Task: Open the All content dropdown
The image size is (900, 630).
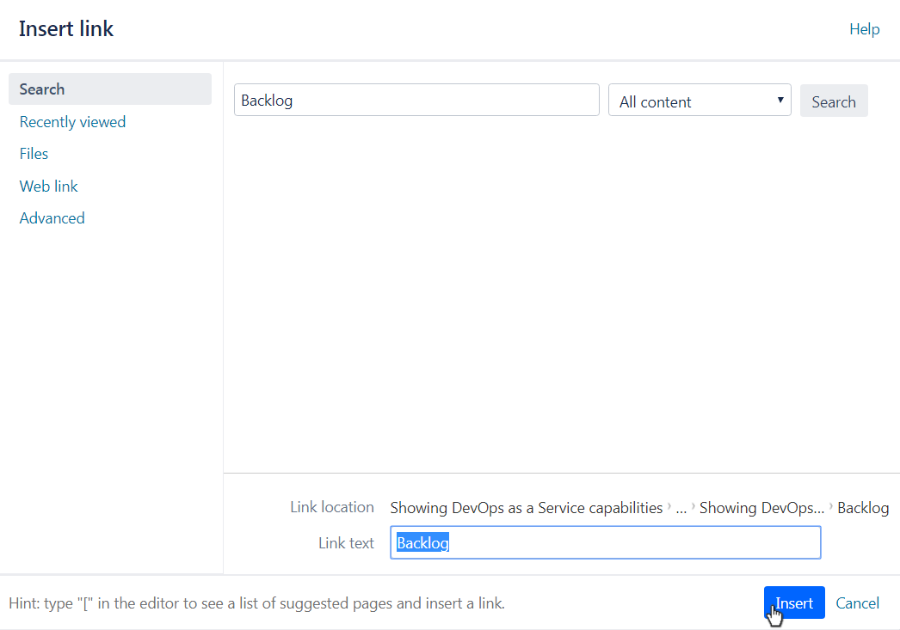Action: 700,100
